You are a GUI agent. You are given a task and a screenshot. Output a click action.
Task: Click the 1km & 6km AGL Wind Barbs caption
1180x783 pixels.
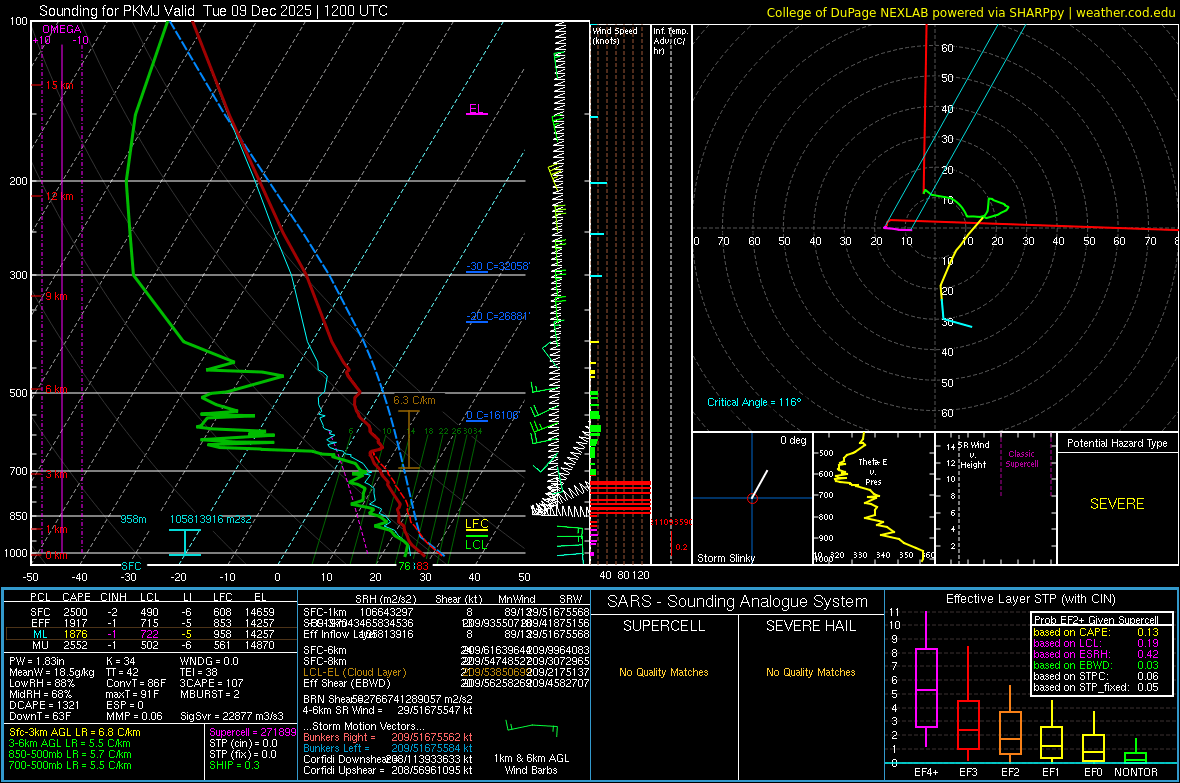point(531,764)
